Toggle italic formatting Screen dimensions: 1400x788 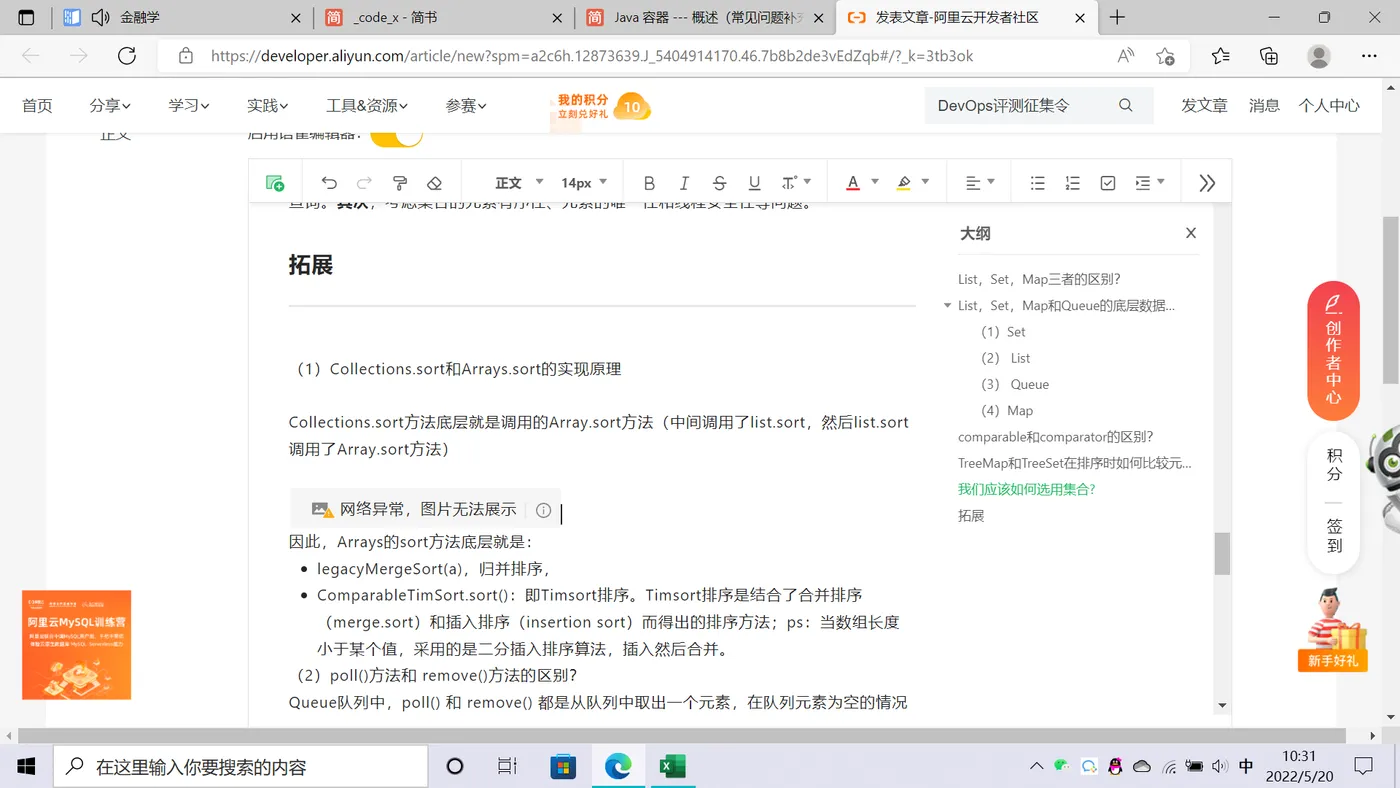coord(684,183)
